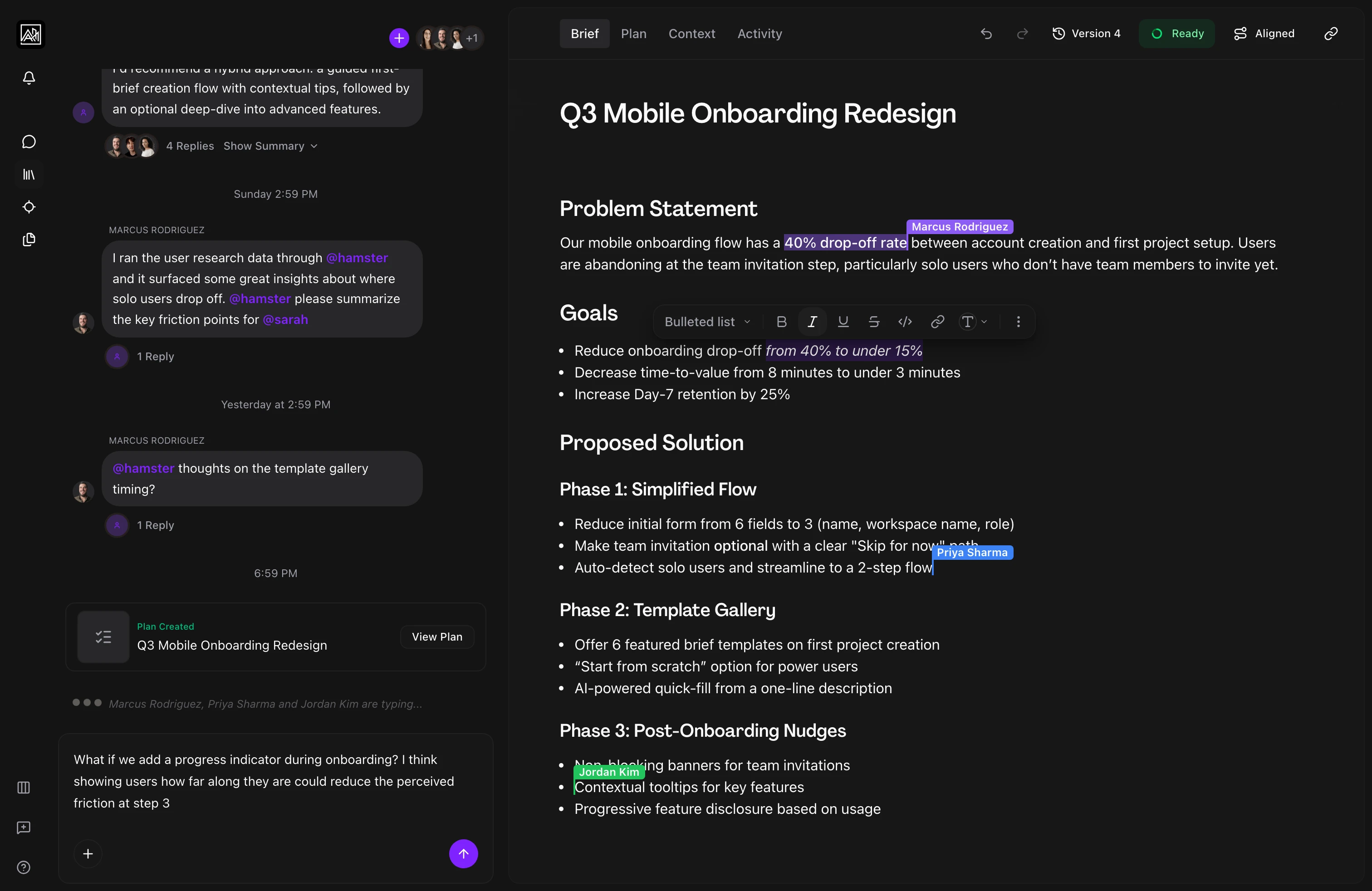The width and height of the screenshot is (1372, 891).
Task: Click the share link icon in top right
Action: coord(1331,34)
